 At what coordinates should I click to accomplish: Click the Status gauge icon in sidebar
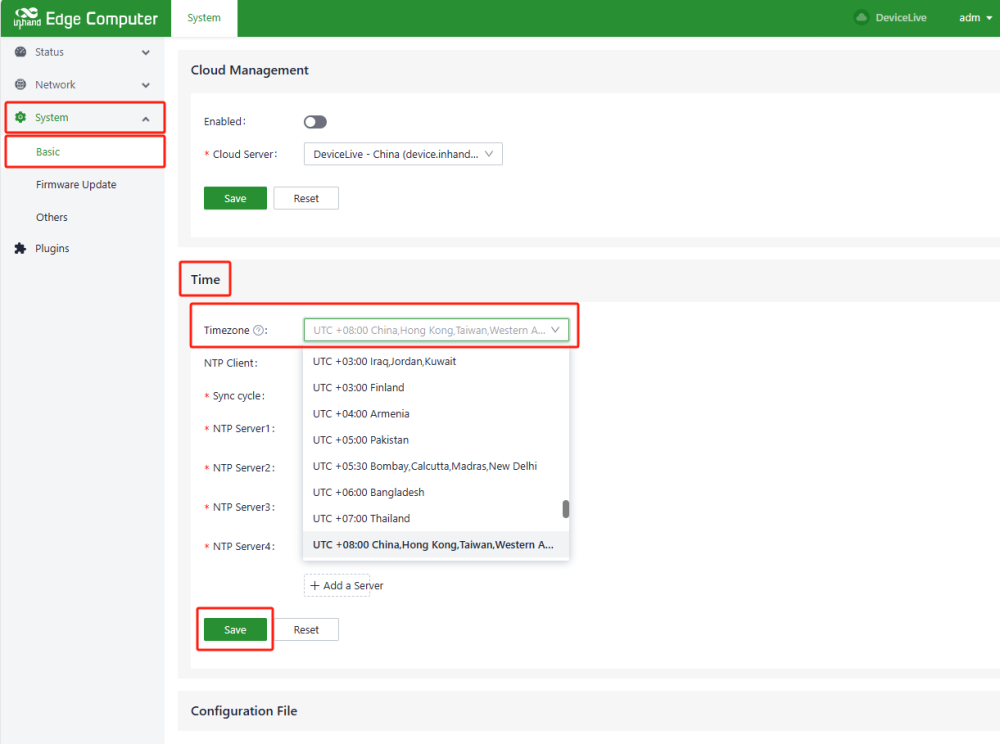coord(20,52)
